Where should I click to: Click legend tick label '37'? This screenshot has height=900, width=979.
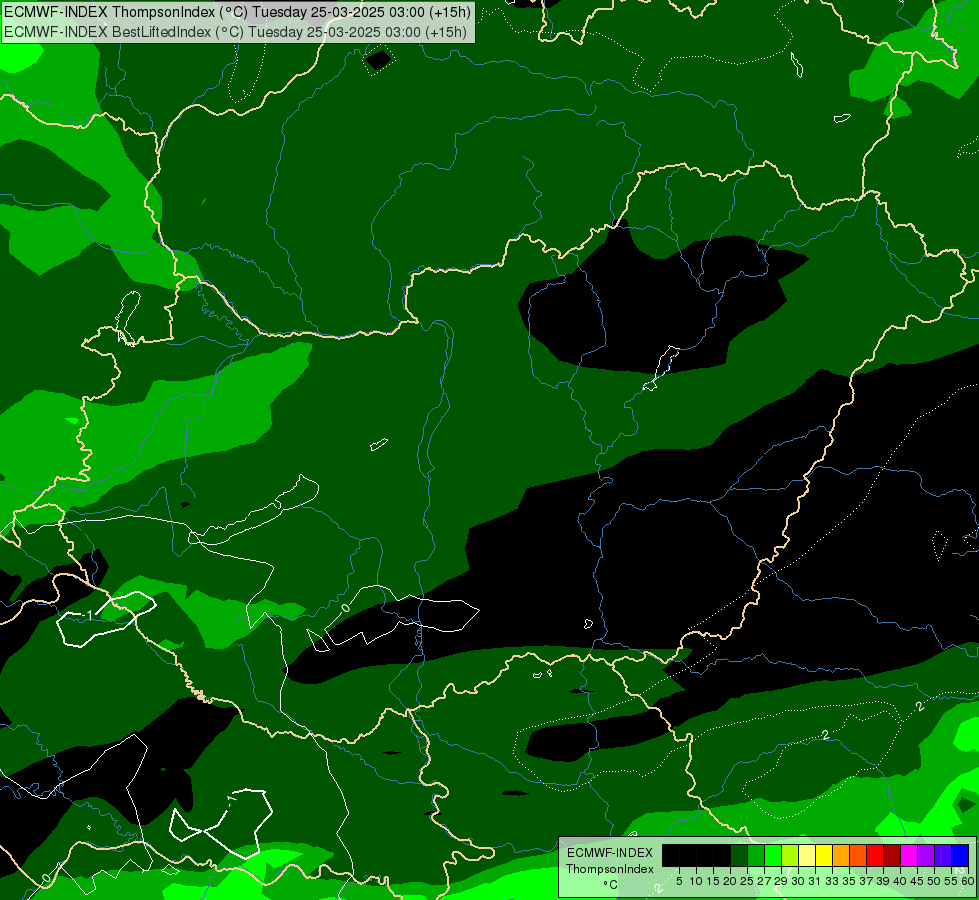tap(867, 881)
